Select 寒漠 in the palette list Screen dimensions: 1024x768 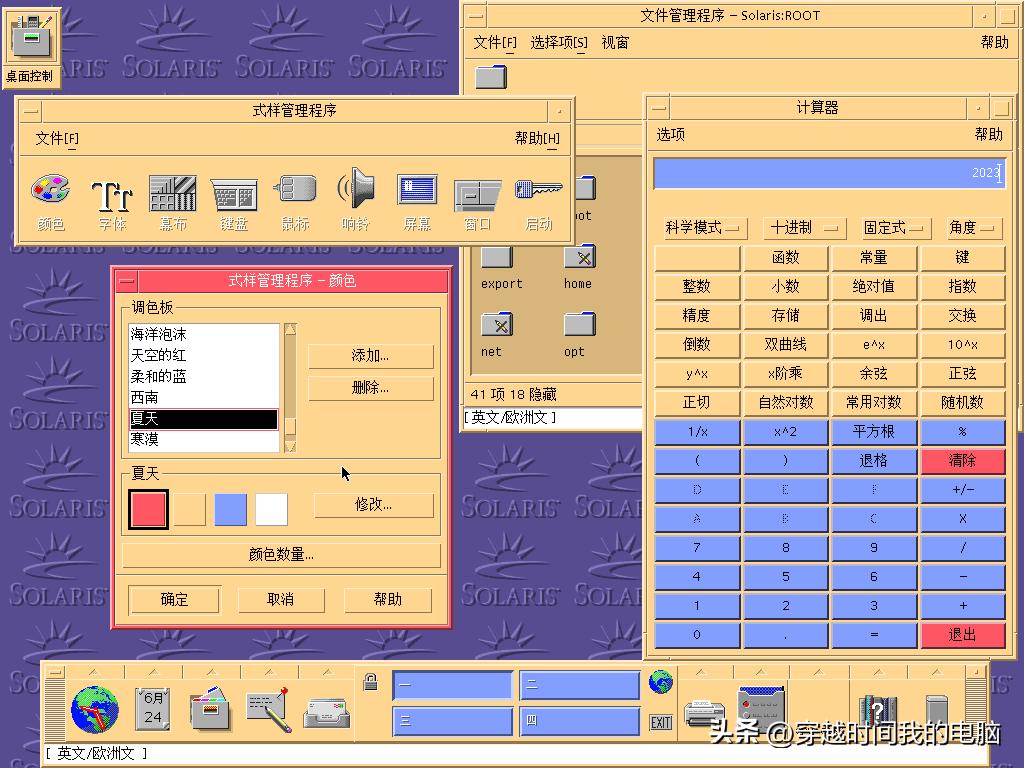tap(204, 440)
